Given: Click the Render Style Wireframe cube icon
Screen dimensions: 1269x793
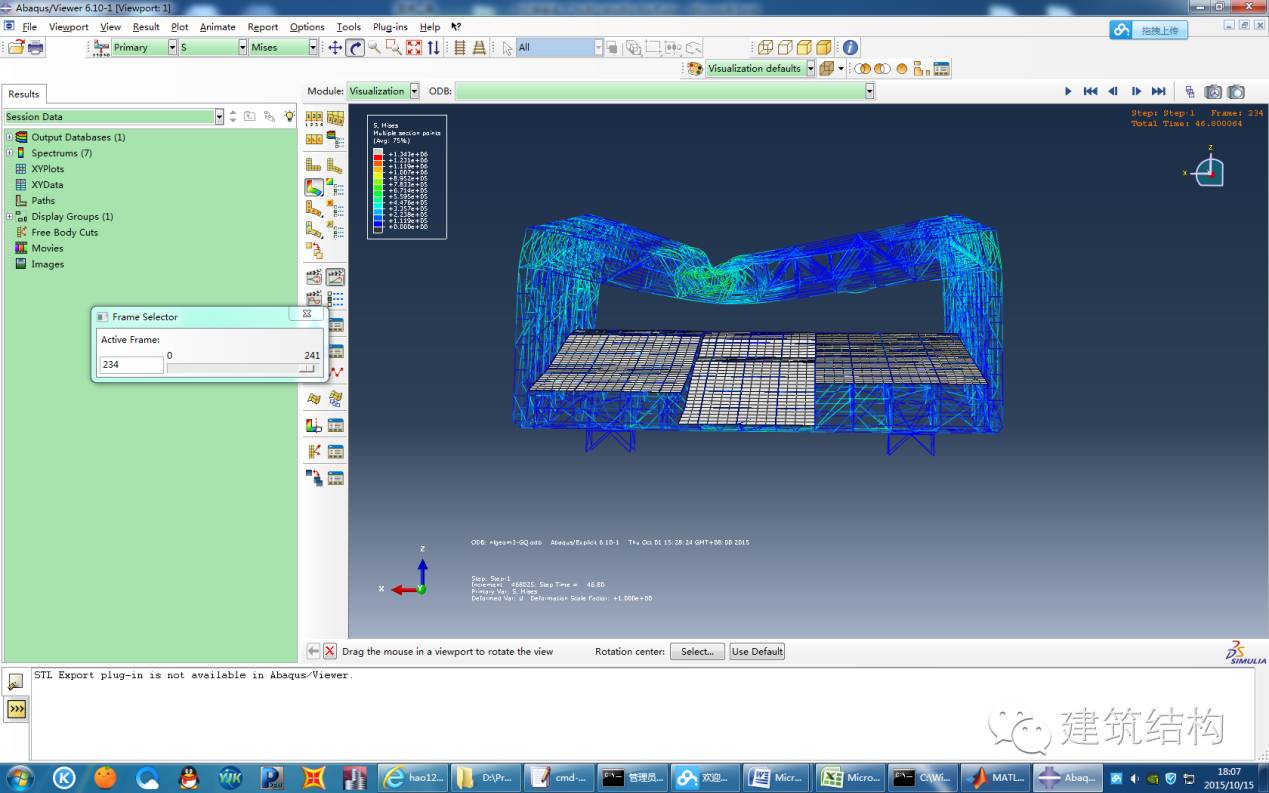Looking at the screenshot, I should point(765,47).
